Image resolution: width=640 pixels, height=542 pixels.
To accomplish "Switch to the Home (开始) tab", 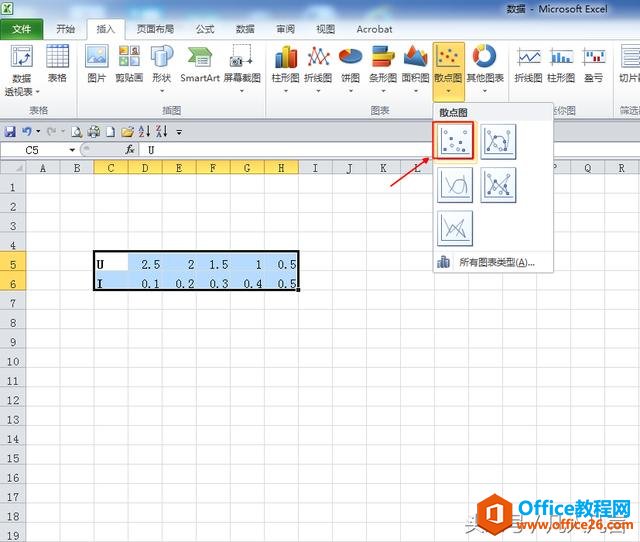I will coord(65,29).
